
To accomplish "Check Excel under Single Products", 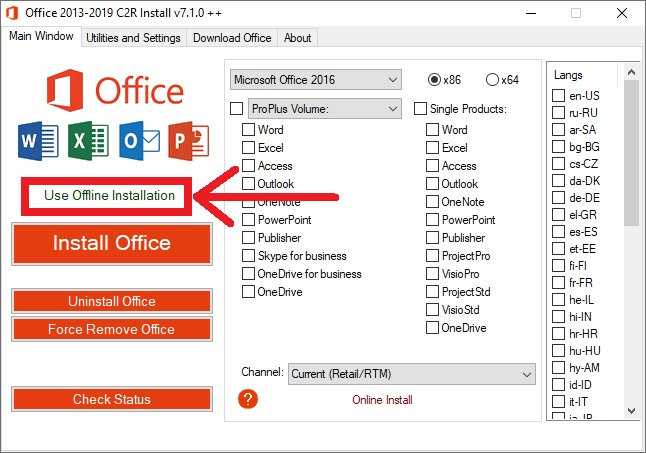I will (432, 147).
